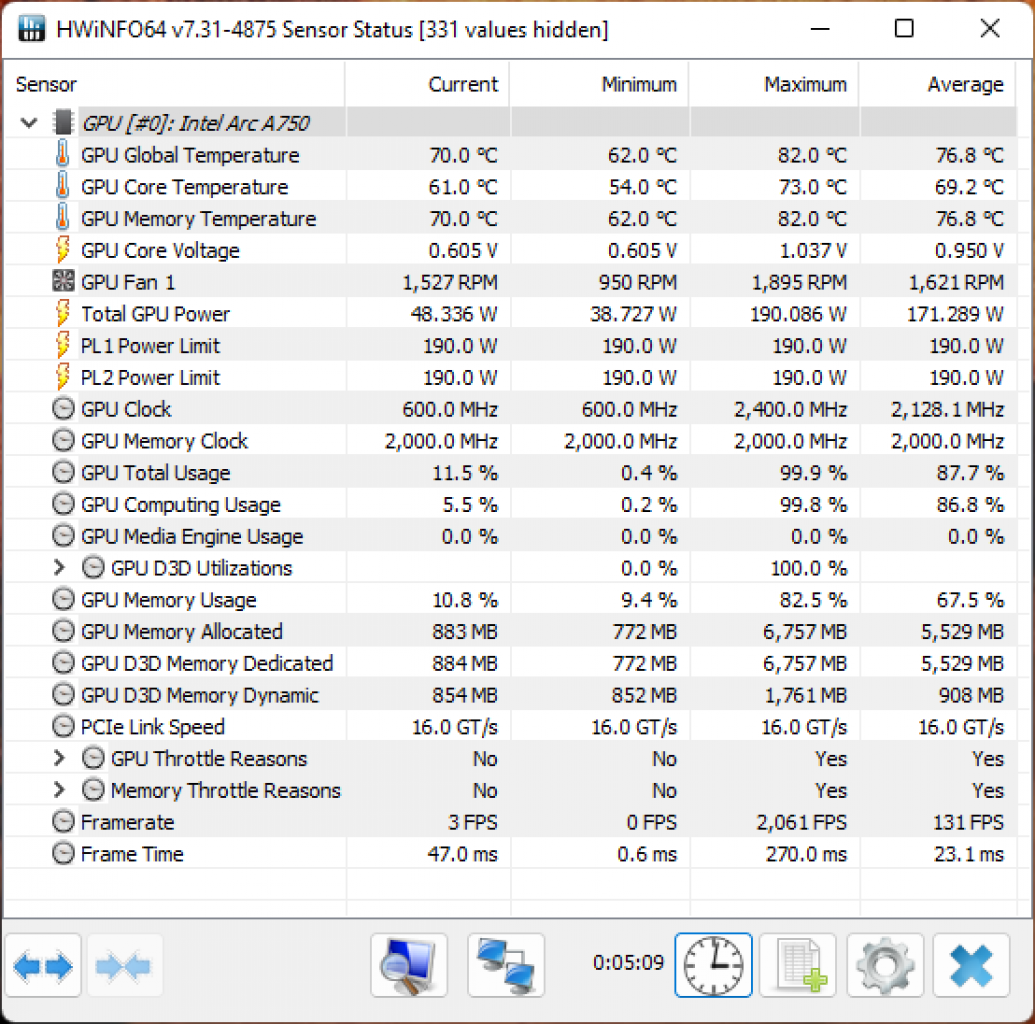Click the Minimum column header
Image resolution: width=1035 pixels, height=1024 pixels.
point(600,85)
